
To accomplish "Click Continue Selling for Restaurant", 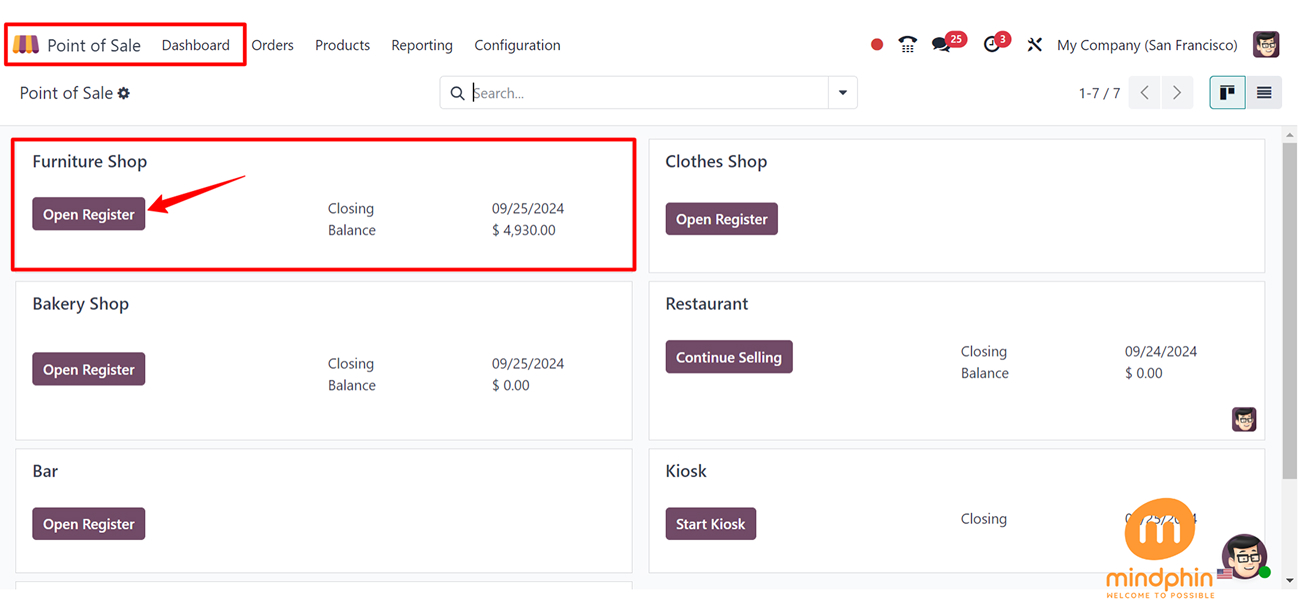I will pos(729,357).
